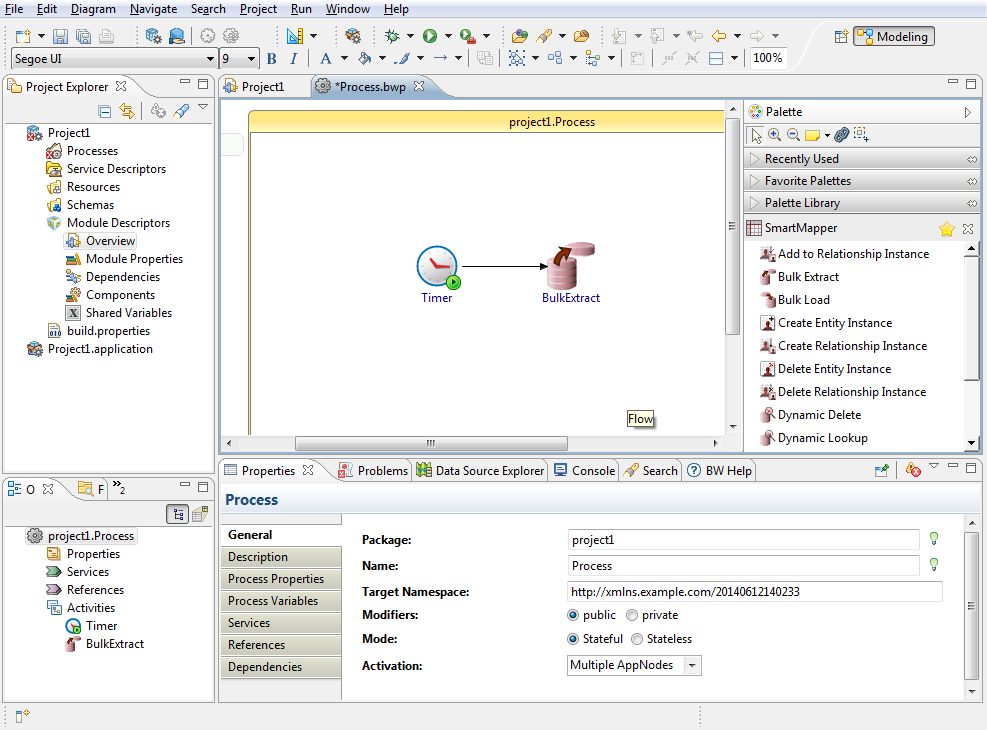Pick Dynamic Lookup in the palette
987x730 pixels.
click(822, 438)
